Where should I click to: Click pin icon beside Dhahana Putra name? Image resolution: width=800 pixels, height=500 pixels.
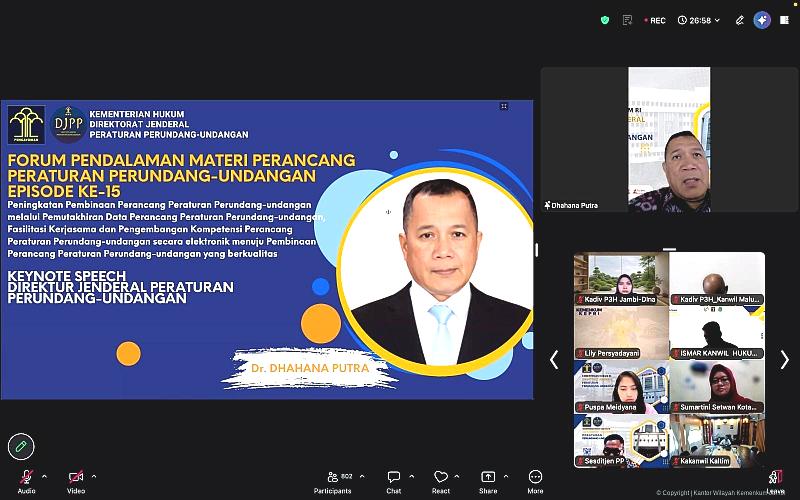[x=547, y=205]
